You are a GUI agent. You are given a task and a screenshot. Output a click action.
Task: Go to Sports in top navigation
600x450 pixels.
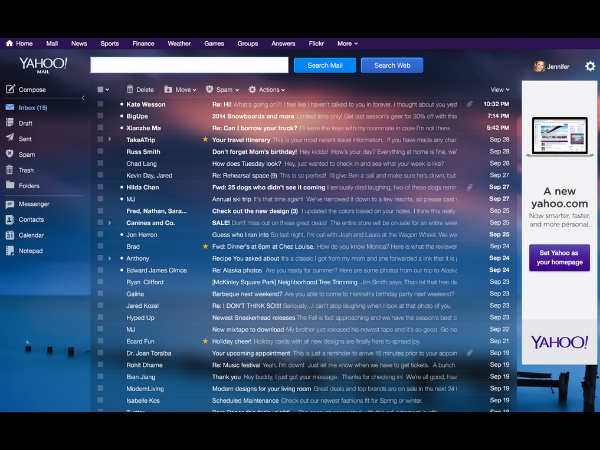(x=110, y=44)
